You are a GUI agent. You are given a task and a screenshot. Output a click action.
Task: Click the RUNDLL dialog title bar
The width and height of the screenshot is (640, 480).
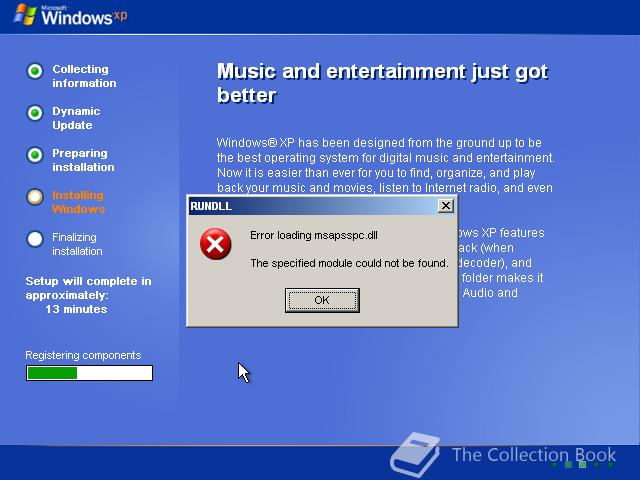[x=322, y=206]
